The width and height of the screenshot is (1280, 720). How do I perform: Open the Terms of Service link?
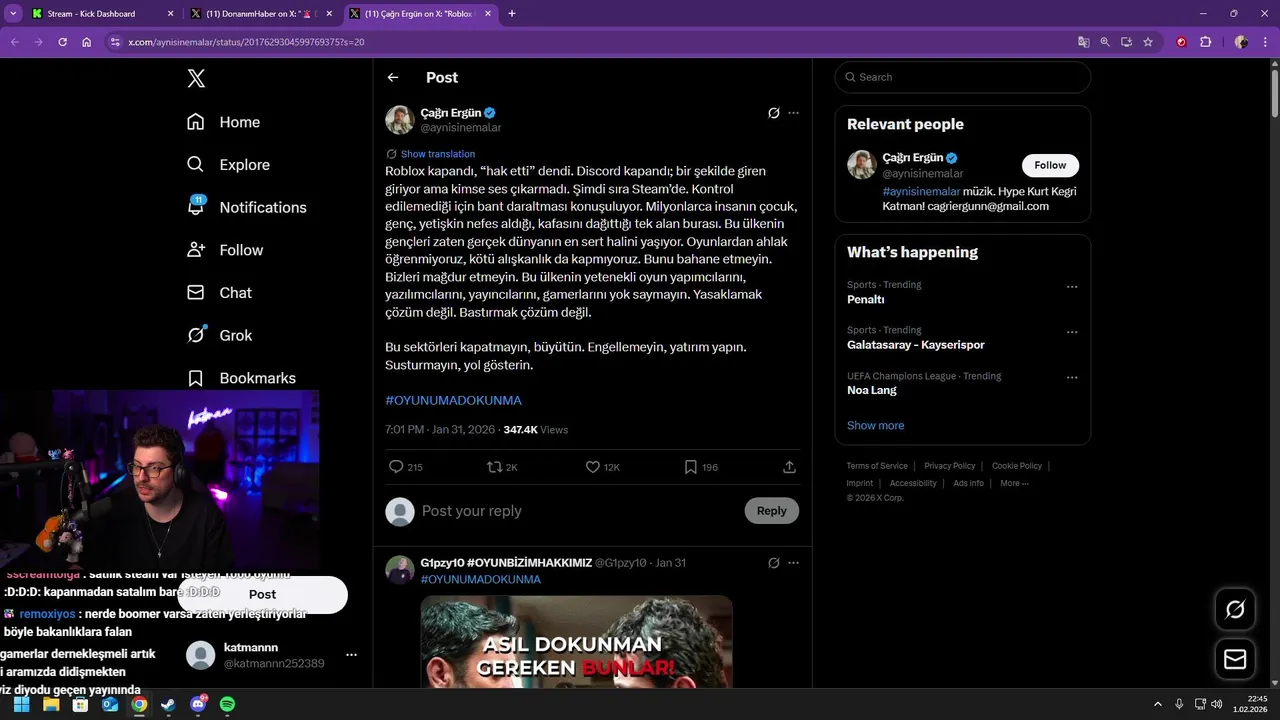pyautogui.click(x=877, y=466)
